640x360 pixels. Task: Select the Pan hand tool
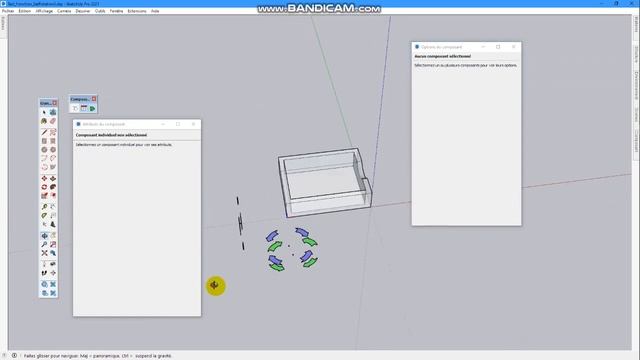click(53, 236)
